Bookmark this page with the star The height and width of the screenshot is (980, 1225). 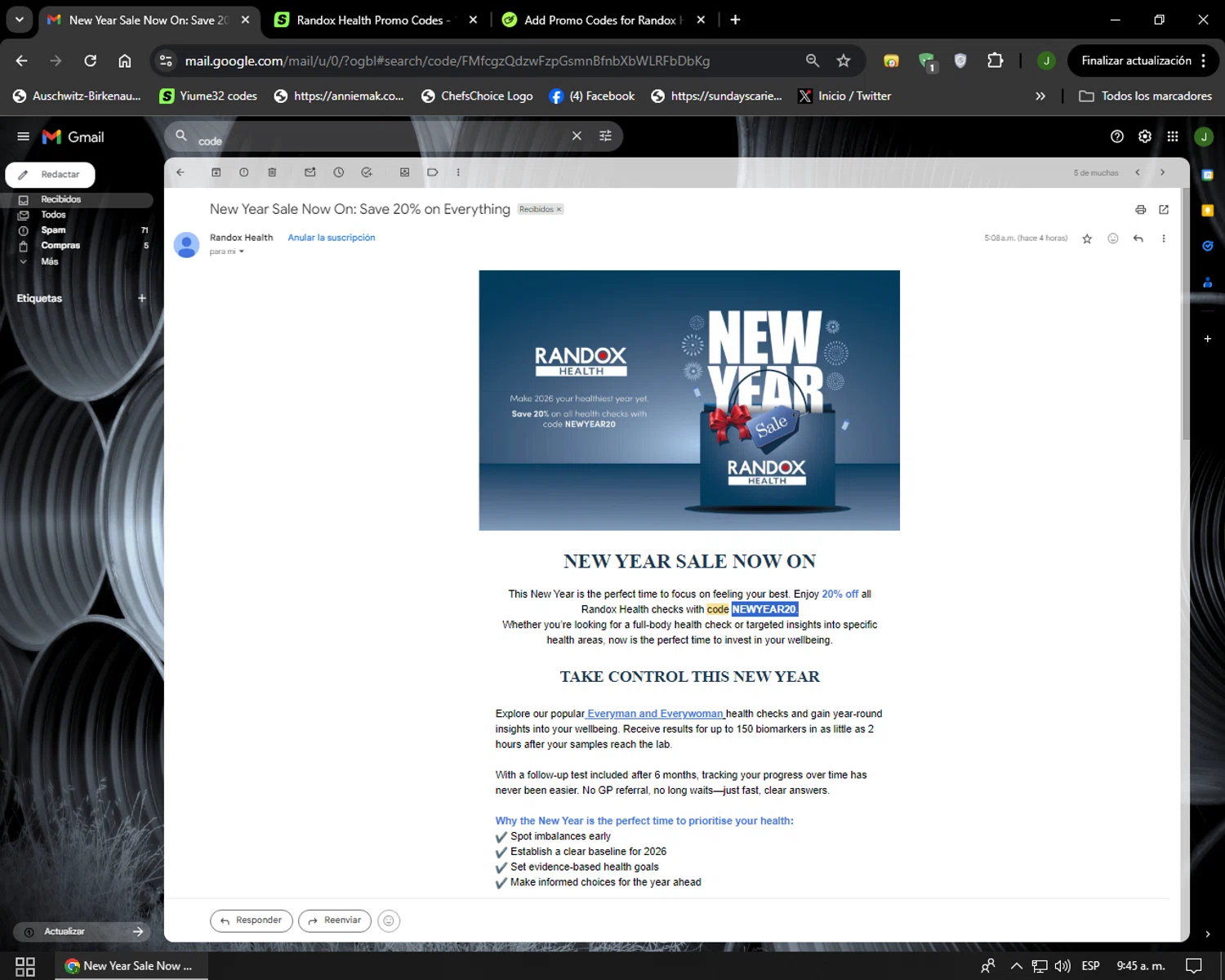[x=844, y=60]
